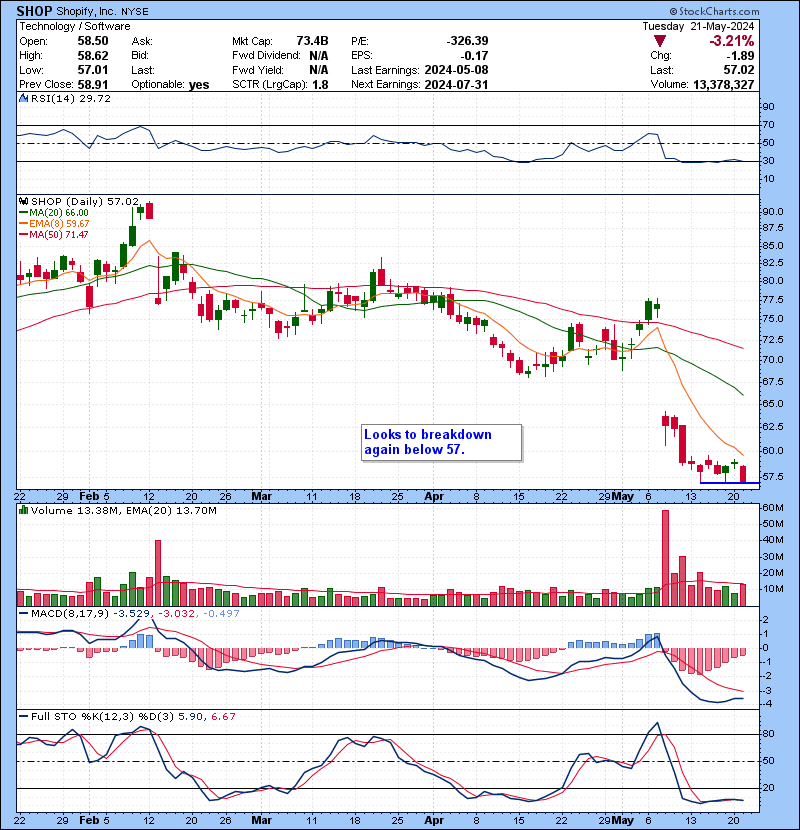The width and height of the screenshot is (800, 830).
Task: Click the Last Earnings date 2024-05-08
Action: [456, 70]
